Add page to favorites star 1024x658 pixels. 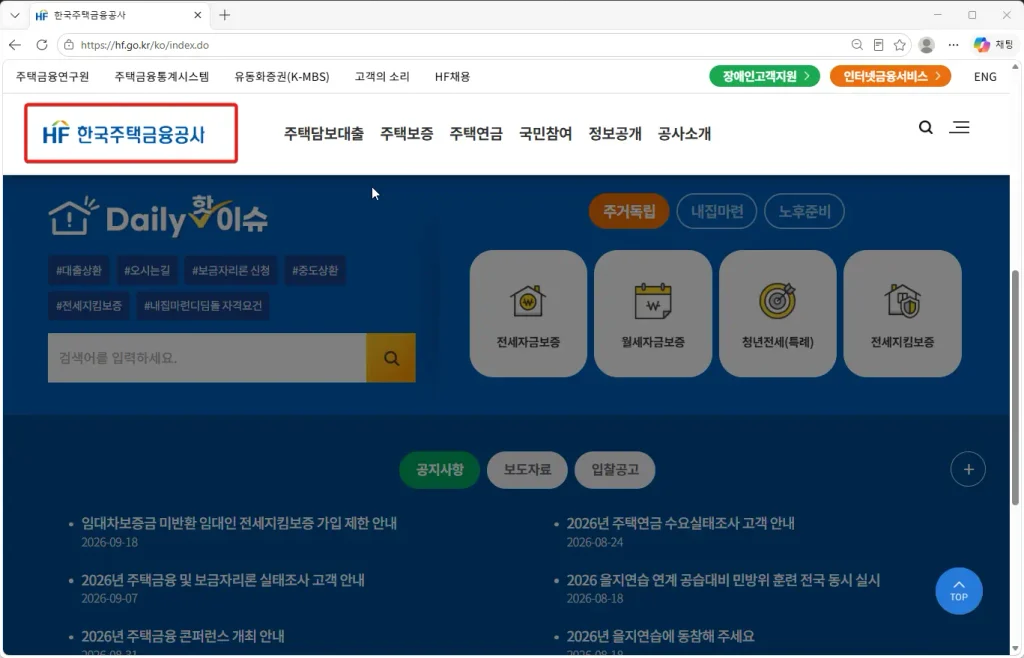click(900, 45)
